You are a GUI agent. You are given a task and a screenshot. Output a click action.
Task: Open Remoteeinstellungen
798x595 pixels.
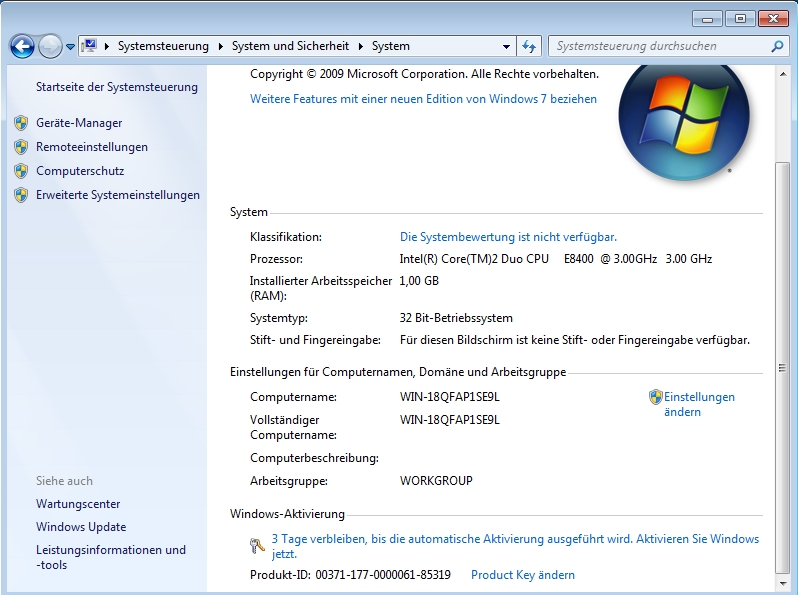[x=92, y=147]
